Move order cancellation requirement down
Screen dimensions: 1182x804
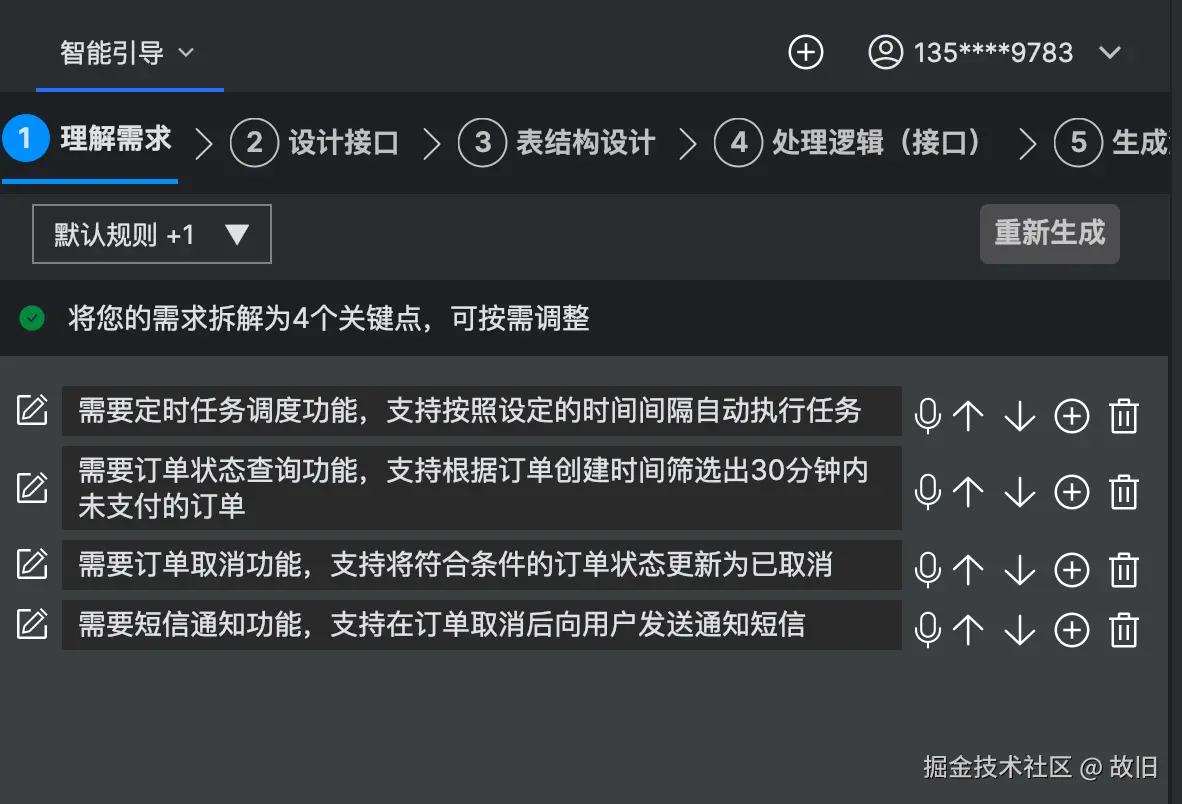point(1019,570)
